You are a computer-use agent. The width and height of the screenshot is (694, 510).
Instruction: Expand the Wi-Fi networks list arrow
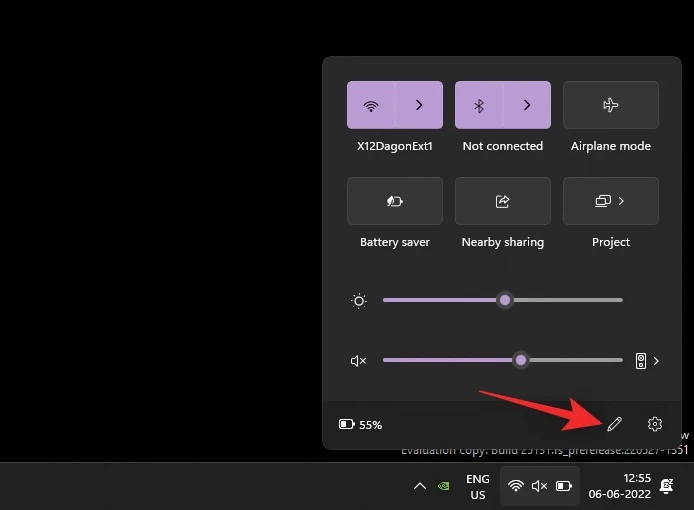(419, 105)
